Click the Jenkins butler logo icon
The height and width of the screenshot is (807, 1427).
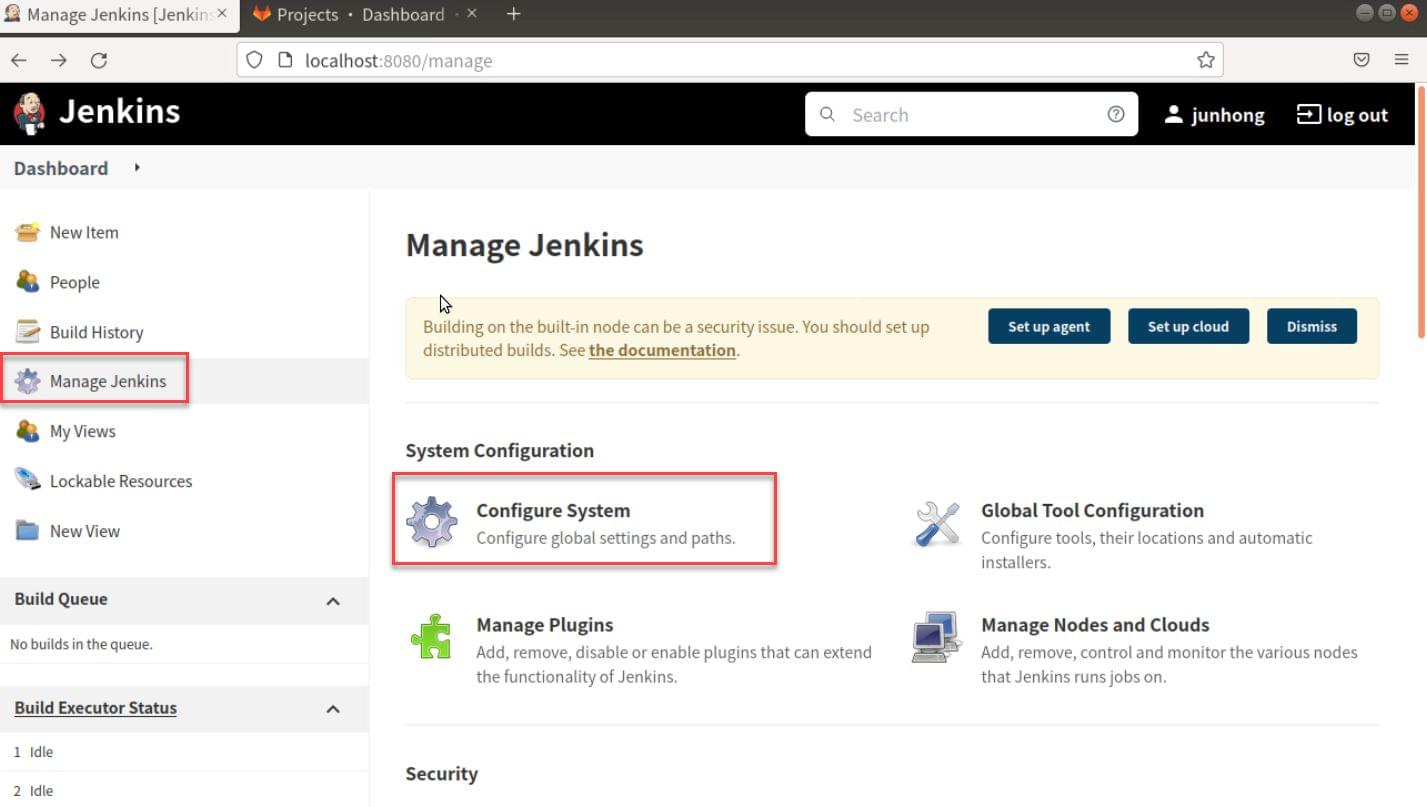pos(30,113)
